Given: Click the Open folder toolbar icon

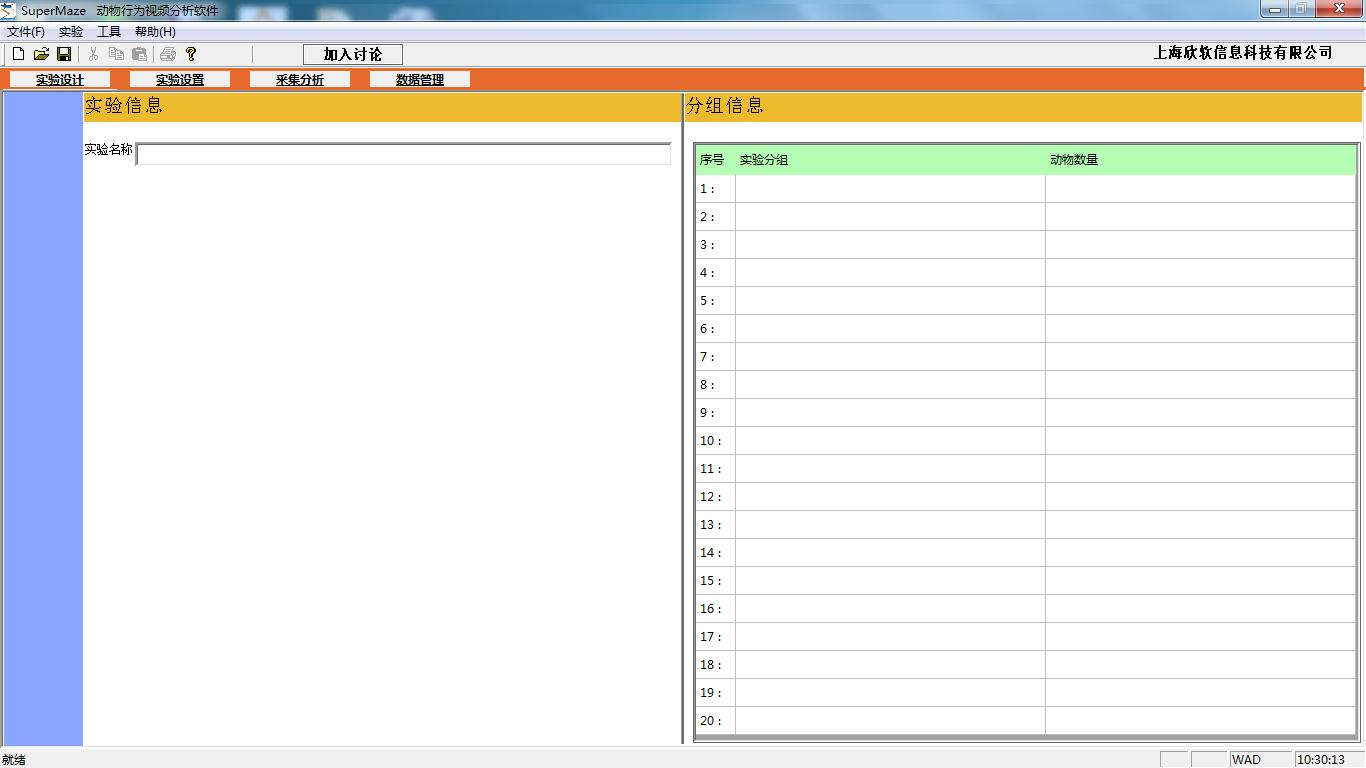Looking at the screenshot, I should pyautogui.click(x=41, y=54).
